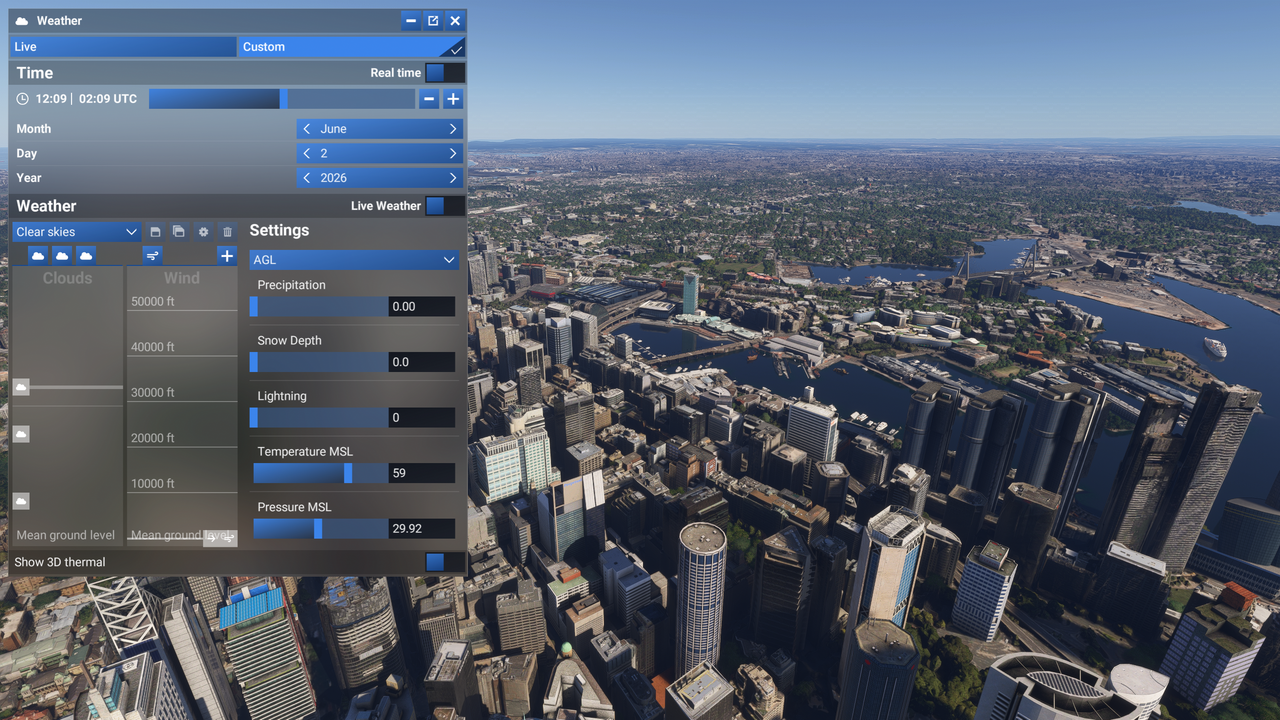Click the Pressure MSL value field 29.92
Image resolution: width=1280 pixels, height=720 pixels.
coord(422,529)
